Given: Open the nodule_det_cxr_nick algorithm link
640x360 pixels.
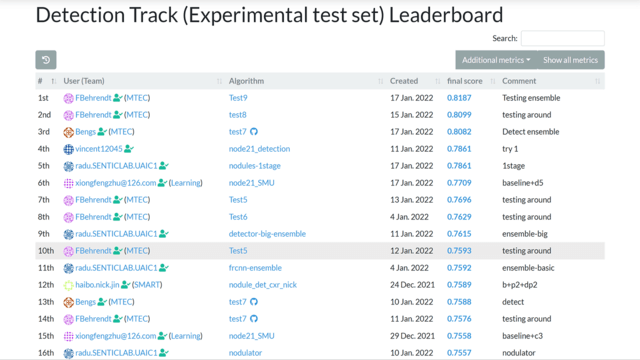Looking at the screenshot, I should pyautogui.click(x=262, y=285).
